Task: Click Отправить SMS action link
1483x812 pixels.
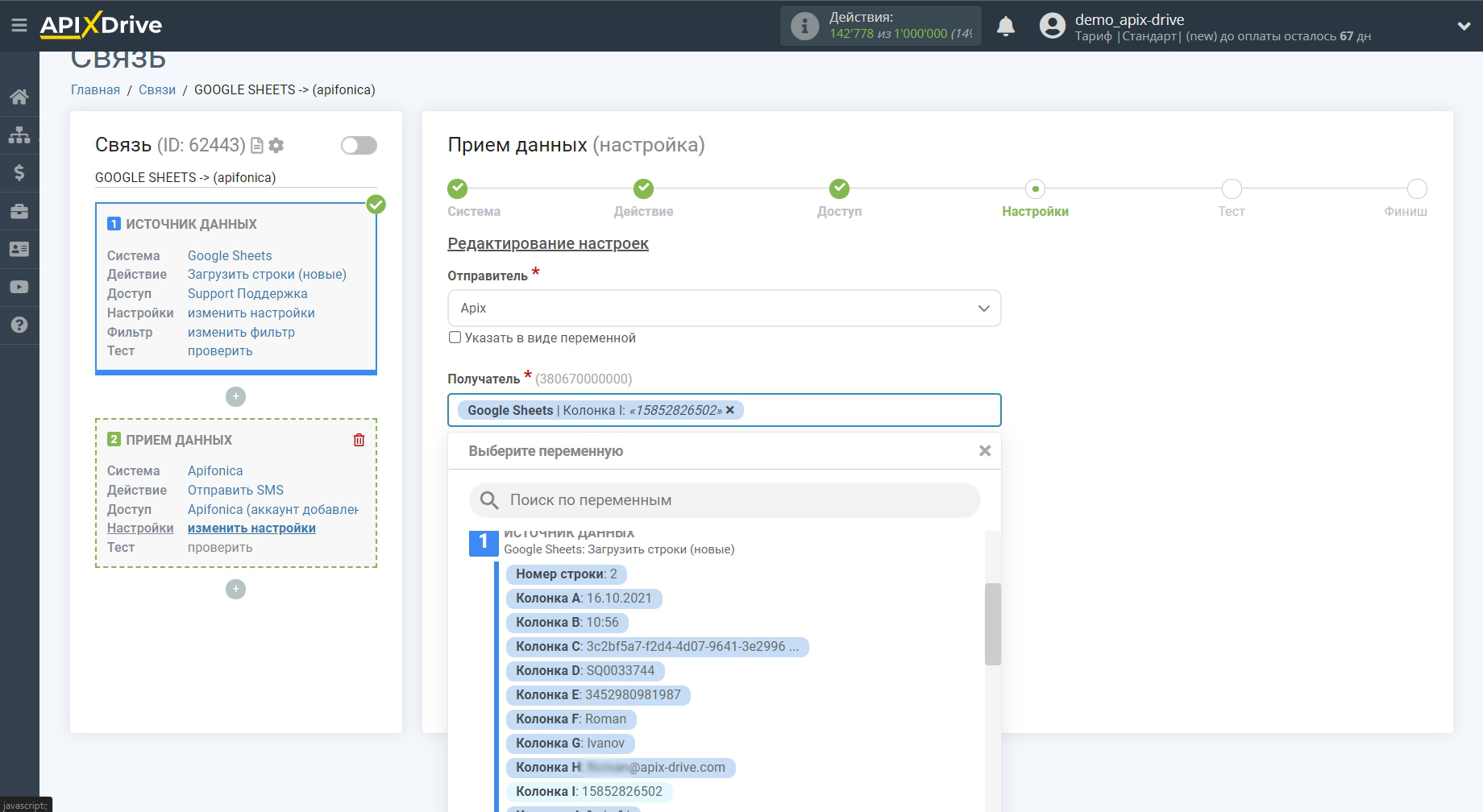Action: click(235, 490)
